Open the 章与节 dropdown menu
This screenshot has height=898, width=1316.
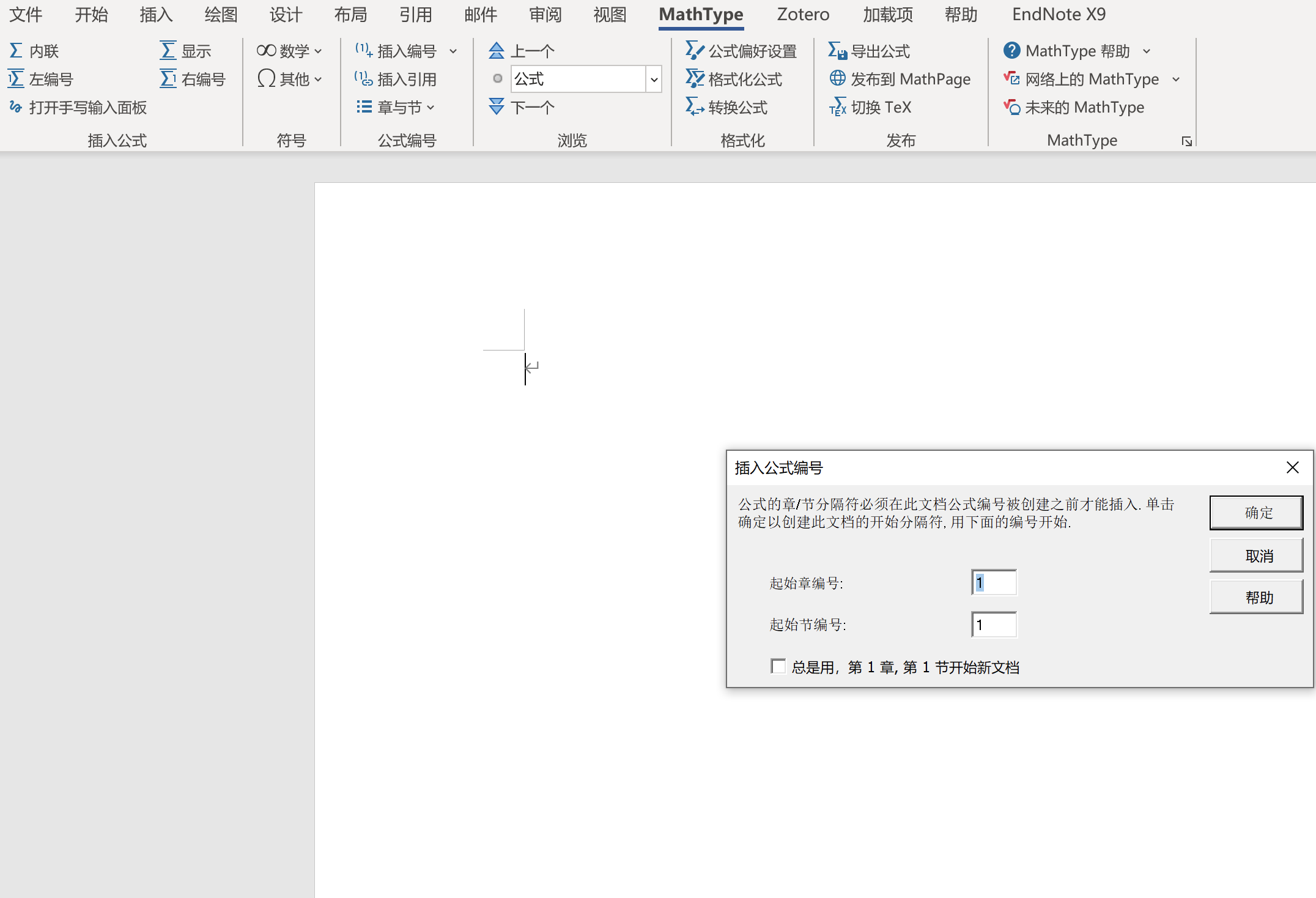pyautogui.click(x=396, y=108)
